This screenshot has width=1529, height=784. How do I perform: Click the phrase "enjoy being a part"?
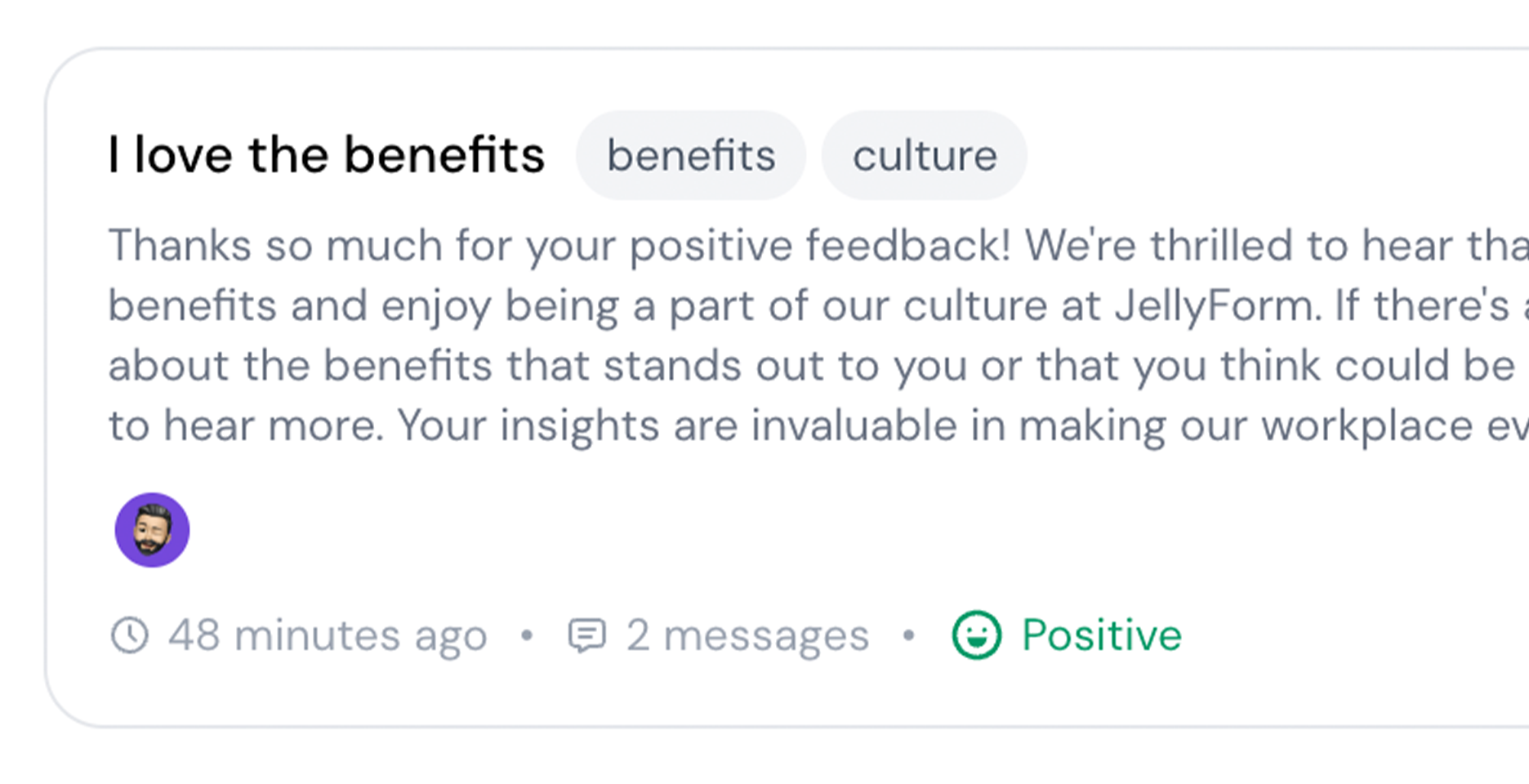(518, 306)
